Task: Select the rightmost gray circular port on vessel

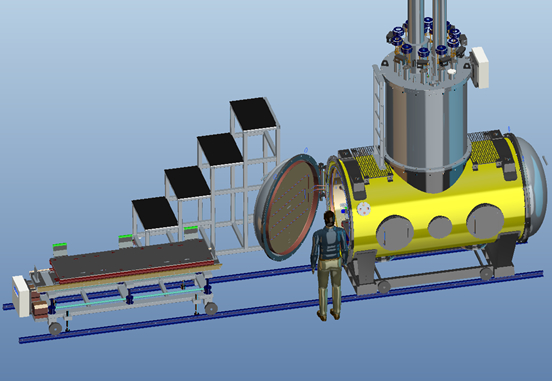Action: (x=485, y=221)
